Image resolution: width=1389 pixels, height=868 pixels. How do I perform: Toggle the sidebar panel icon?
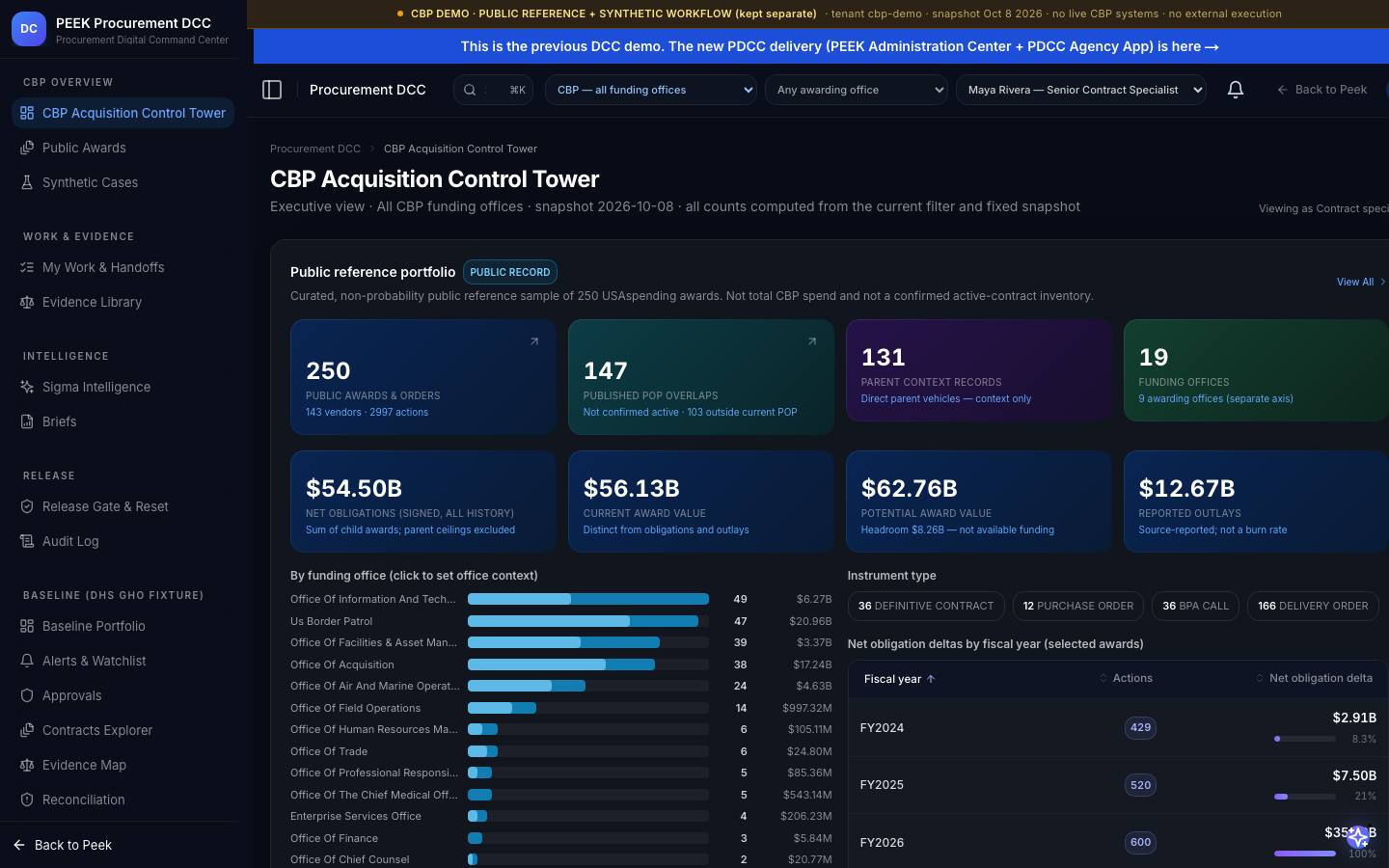[272, 90]
